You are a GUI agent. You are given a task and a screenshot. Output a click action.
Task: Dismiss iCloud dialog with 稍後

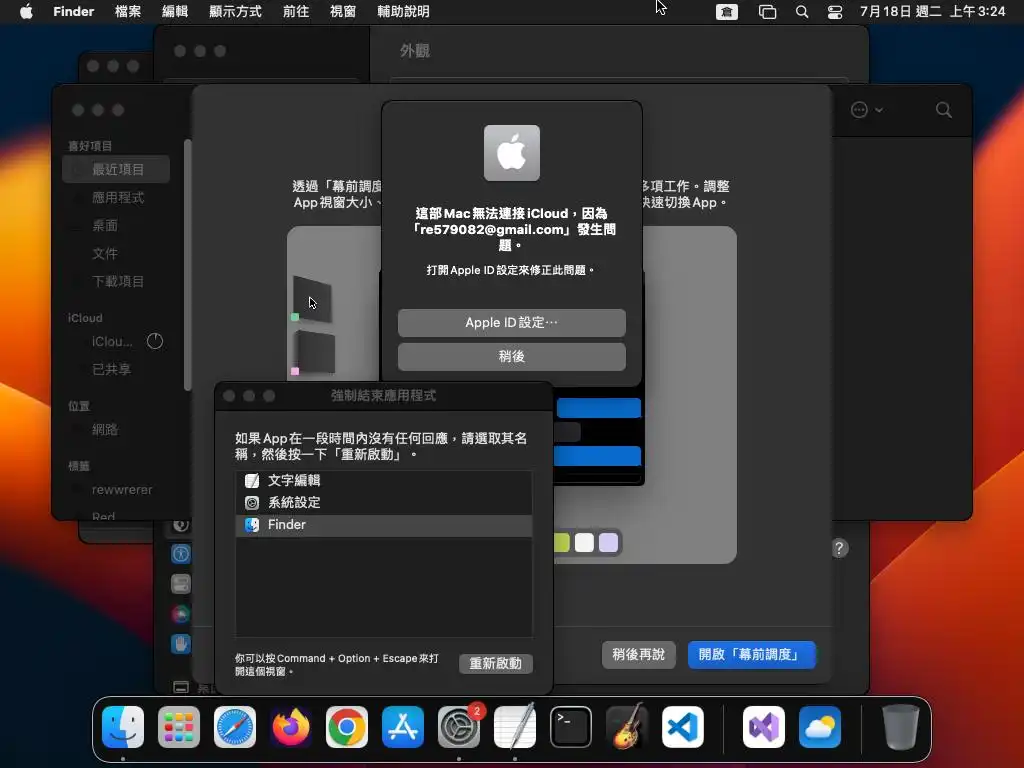pyautogui.click(x=512, y=357)
